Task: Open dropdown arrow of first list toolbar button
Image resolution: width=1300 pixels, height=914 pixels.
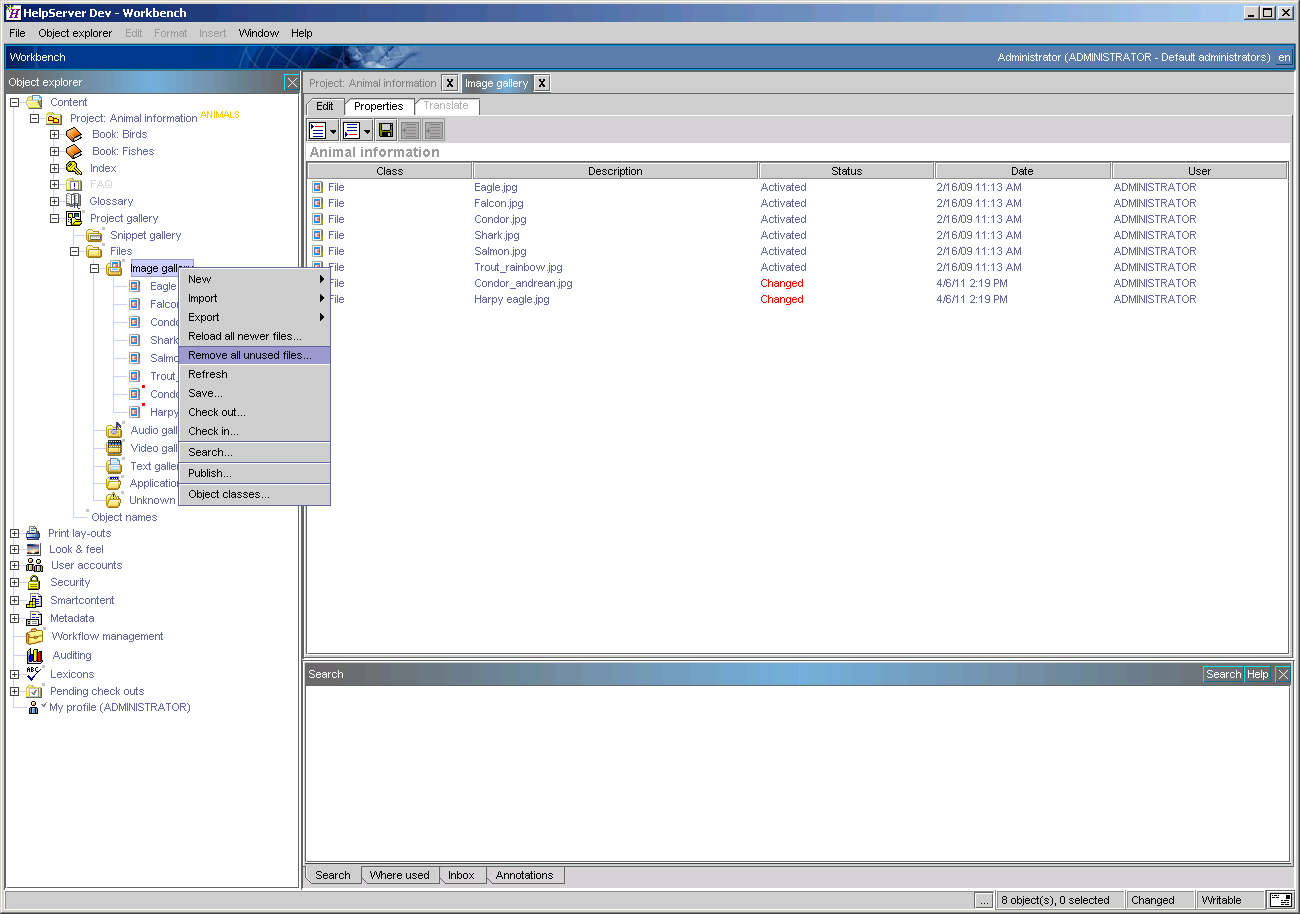Action: pos(334,131)
